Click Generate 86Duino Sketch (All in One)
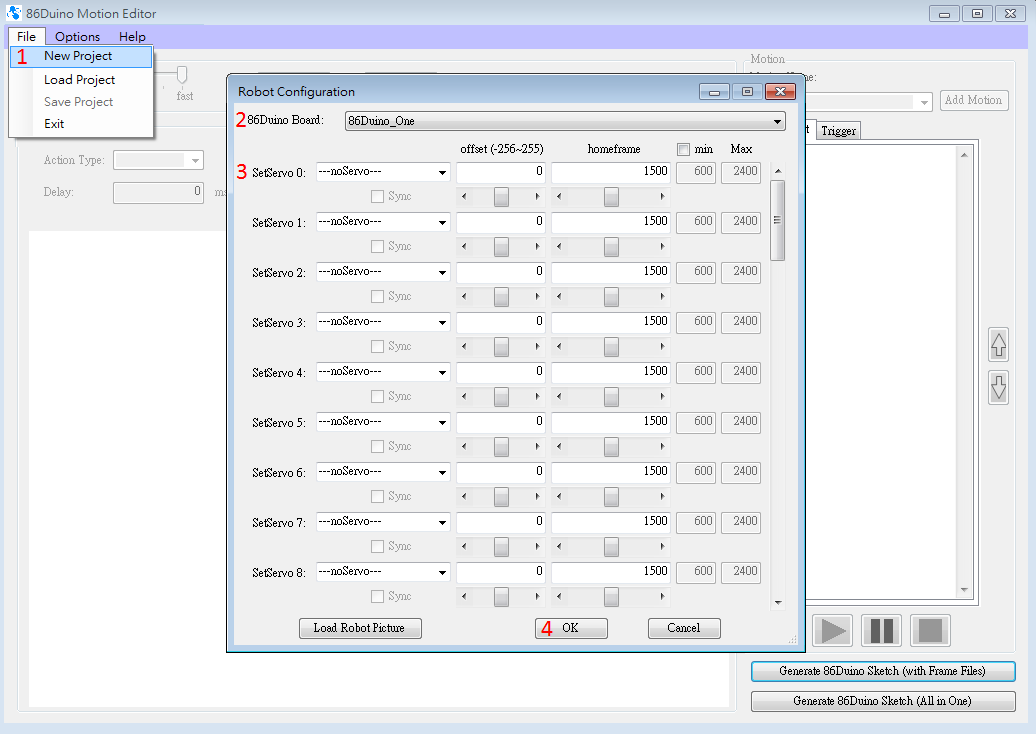 pos(883,701)
